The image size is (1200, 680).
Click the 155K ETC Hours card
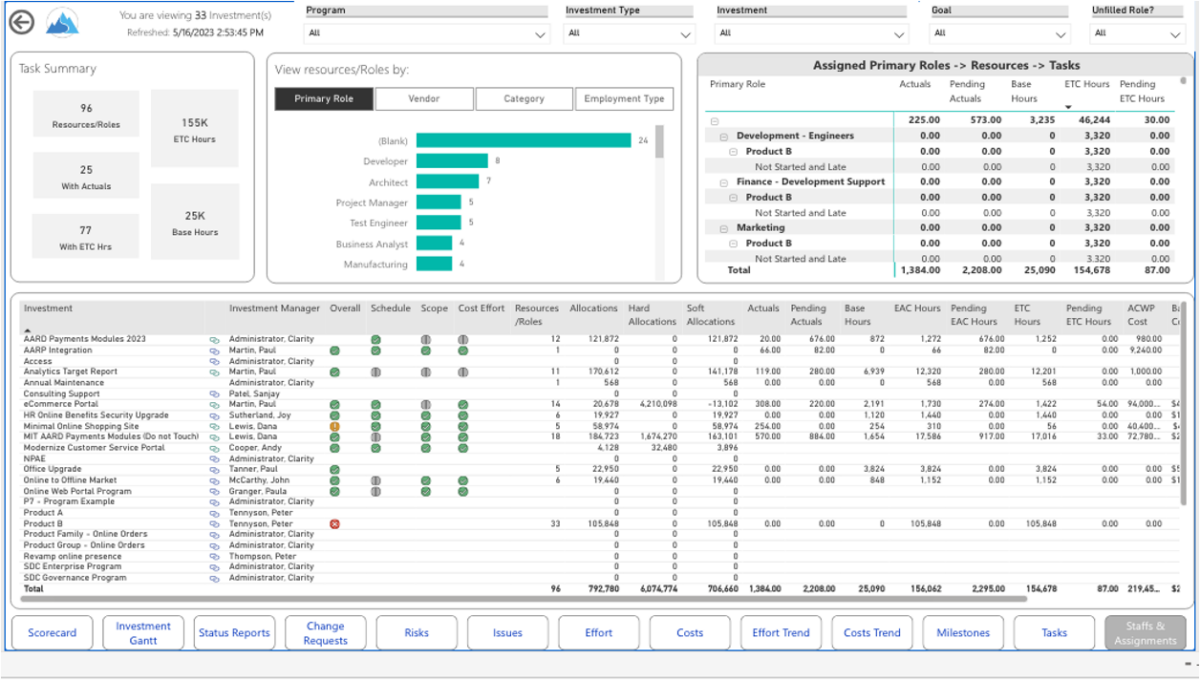pos(195,129)
